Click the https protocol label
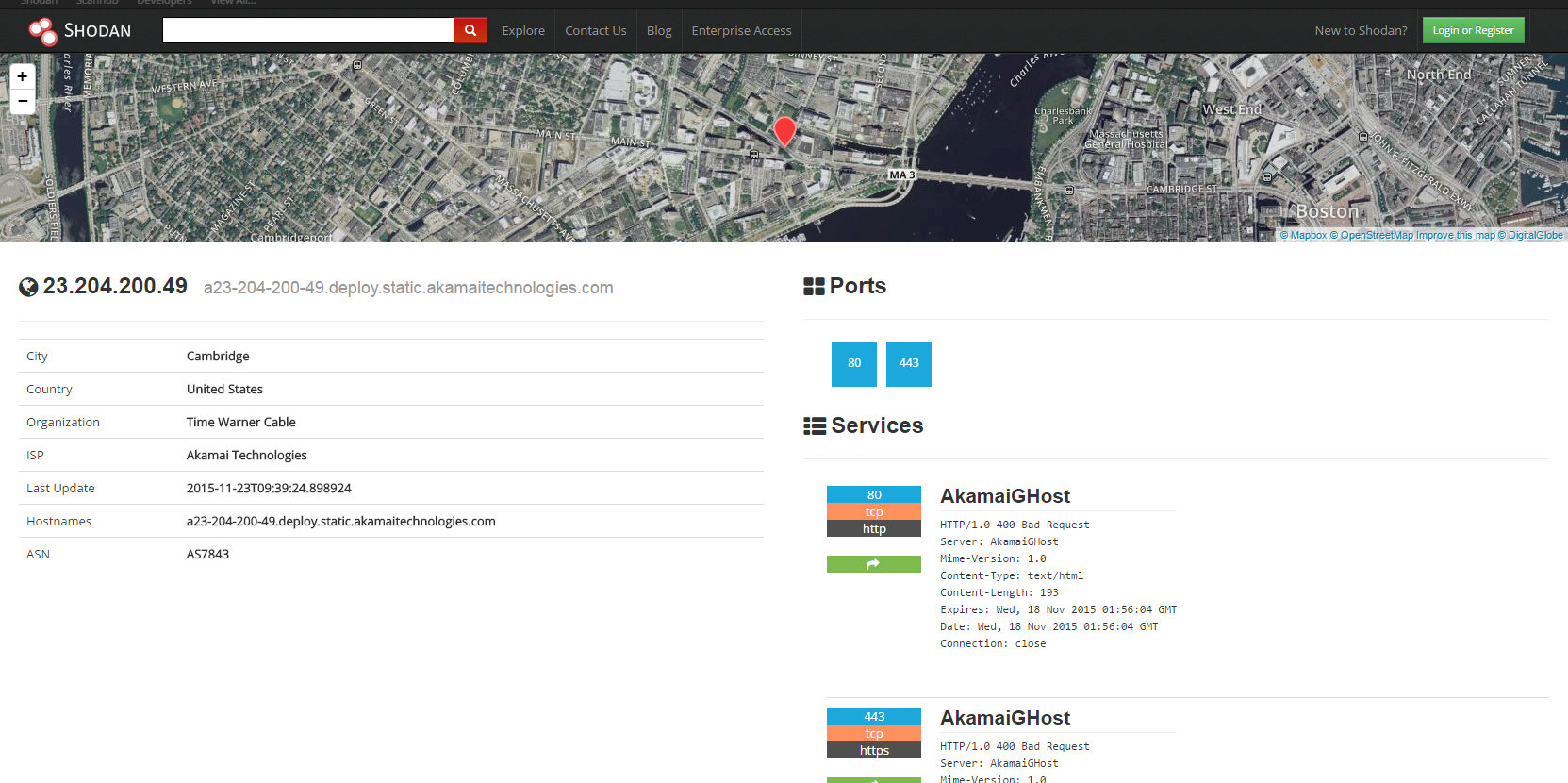Image resolution: width=1568 pixels, height=783 pixels. [x=874, y=750]
